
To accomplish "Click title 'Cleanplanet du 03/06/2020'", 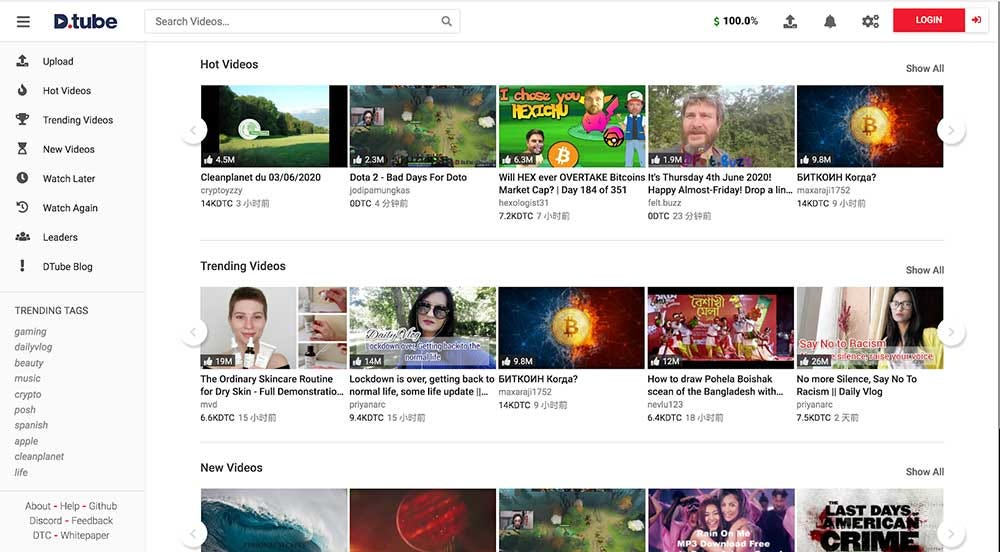I will [x=260, y=177].
